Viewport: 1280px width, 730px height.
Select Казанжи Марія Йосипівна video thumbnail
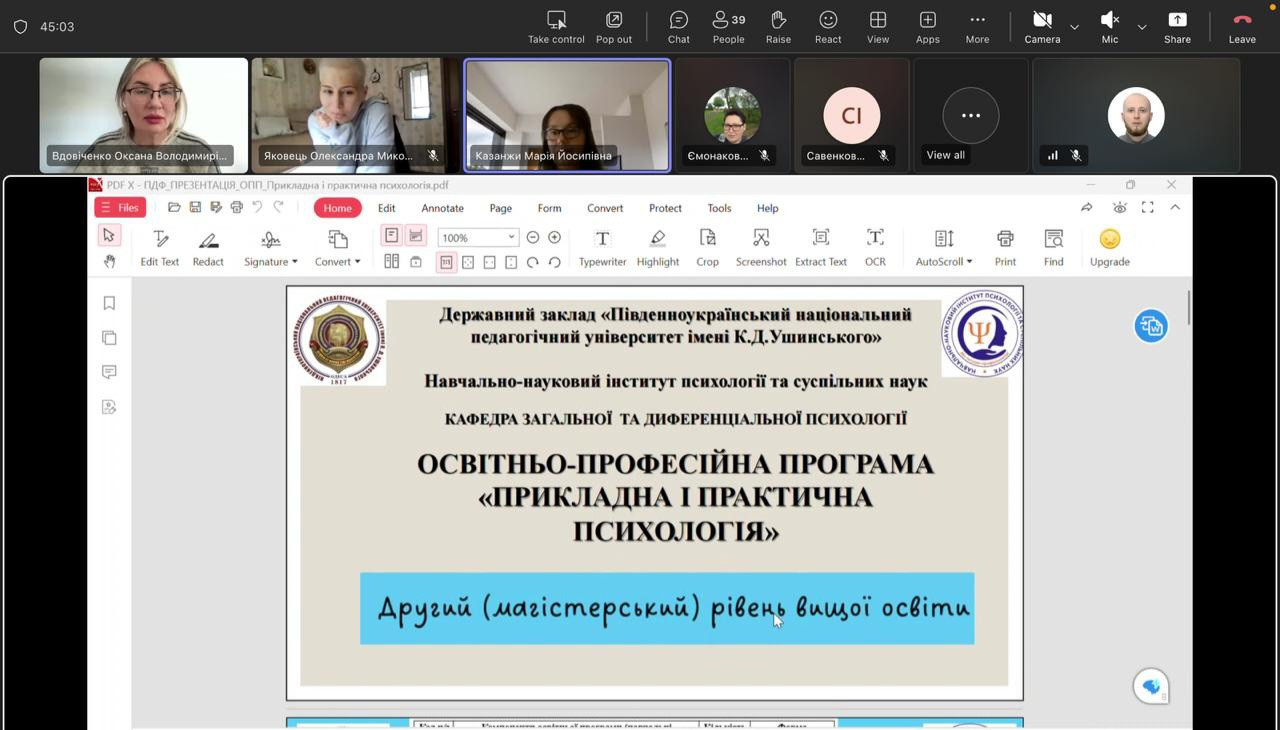pyautogui.click(x=567, y=115)
